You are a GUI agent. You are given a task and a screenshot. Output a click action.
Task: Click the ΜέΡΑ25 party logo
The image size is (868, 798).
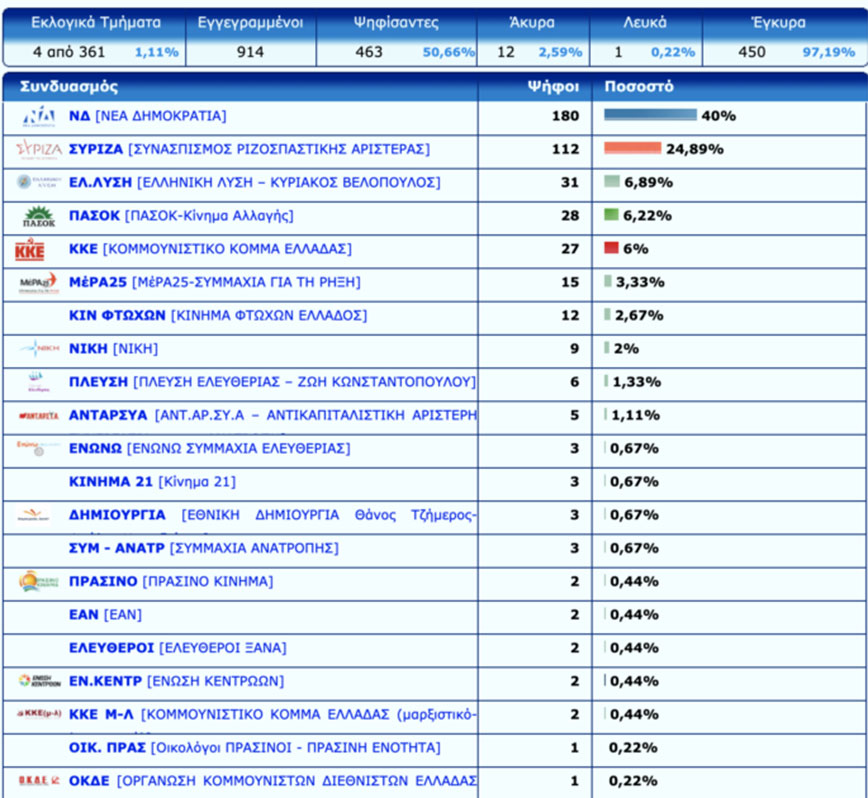coord(39,282)
